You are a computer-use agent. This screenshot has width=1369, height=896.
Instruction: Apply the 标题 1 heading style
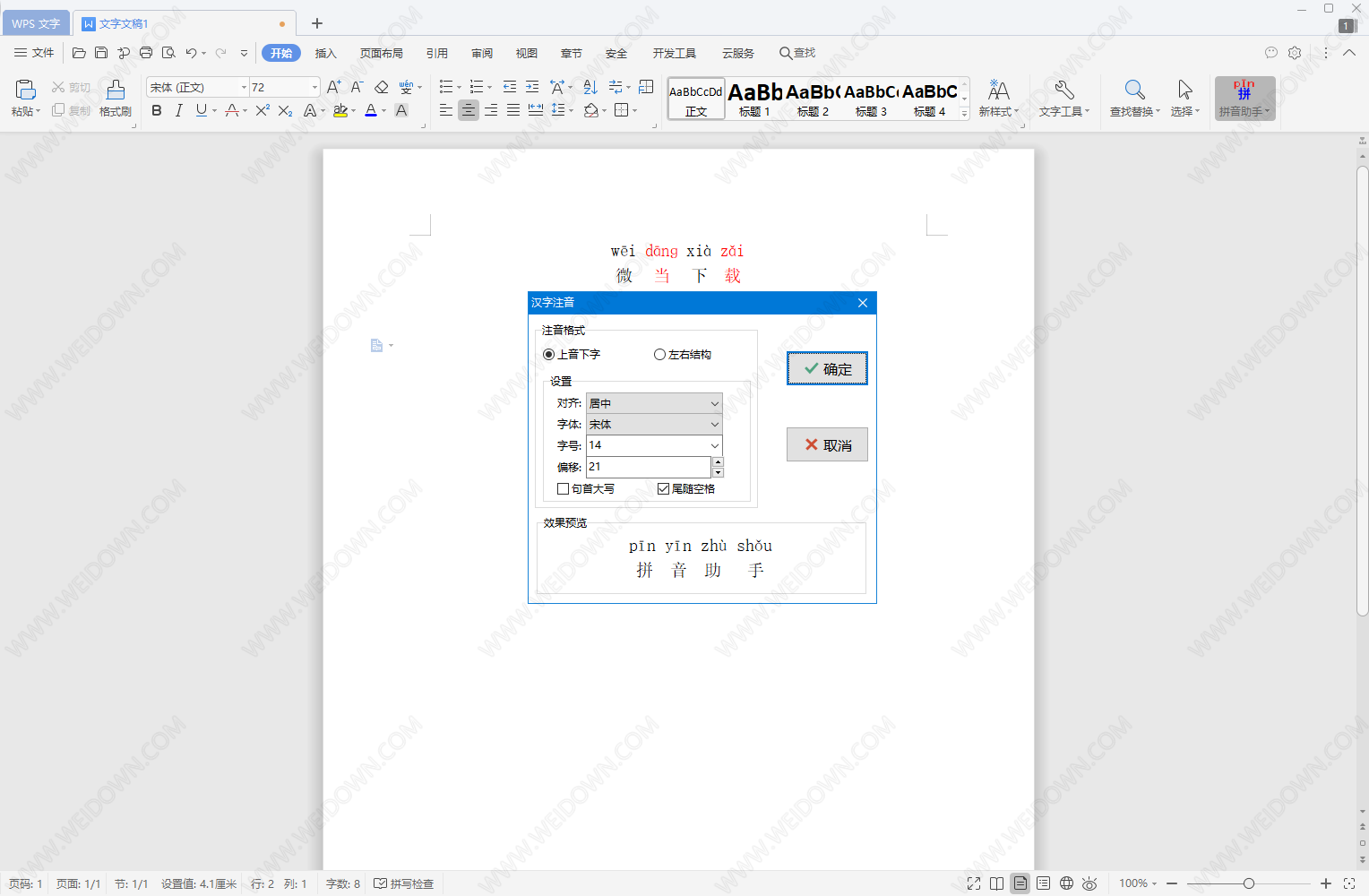754,99
